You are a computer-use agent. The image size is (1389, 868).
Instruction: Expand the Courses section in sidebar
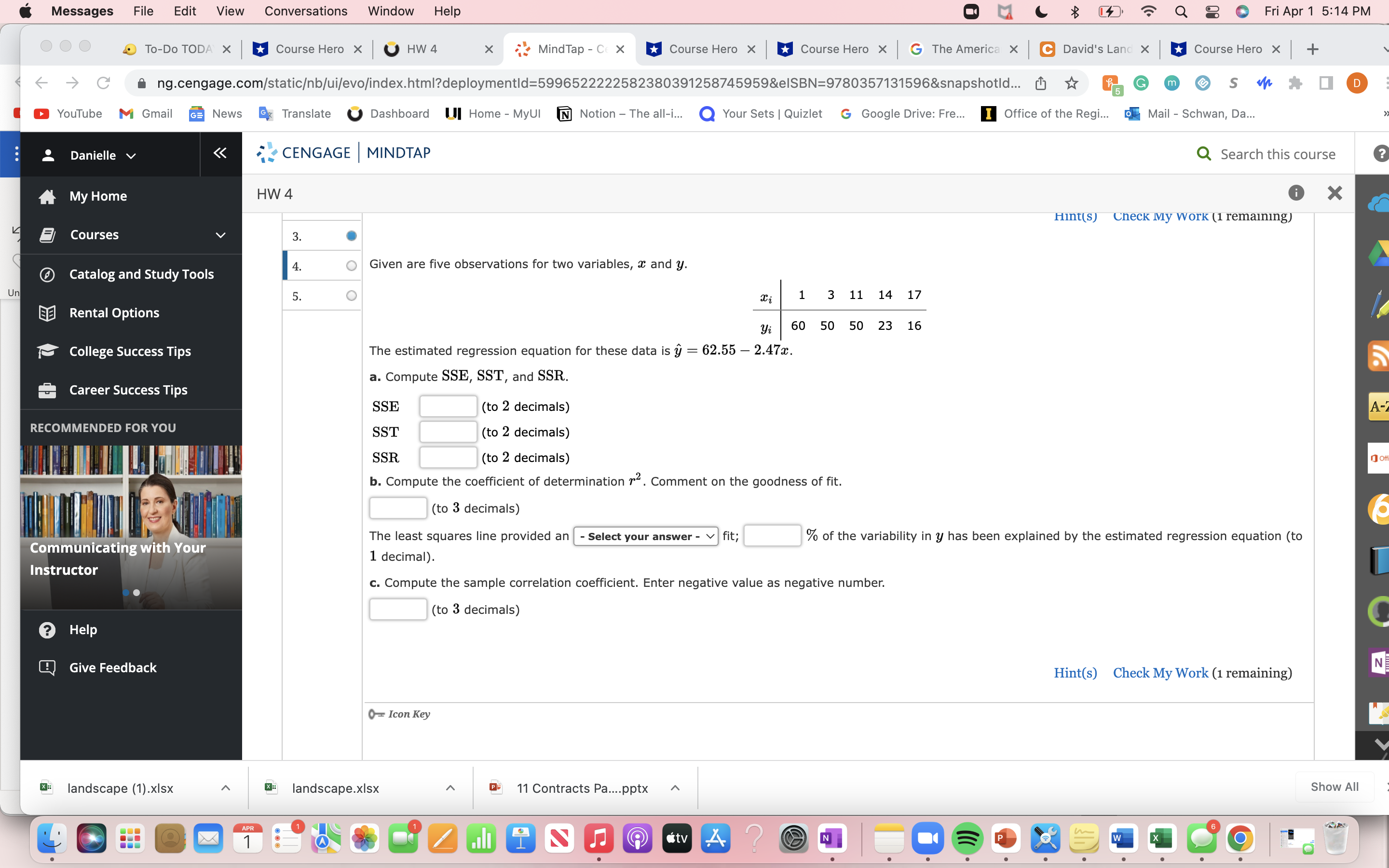coord(220,234)
